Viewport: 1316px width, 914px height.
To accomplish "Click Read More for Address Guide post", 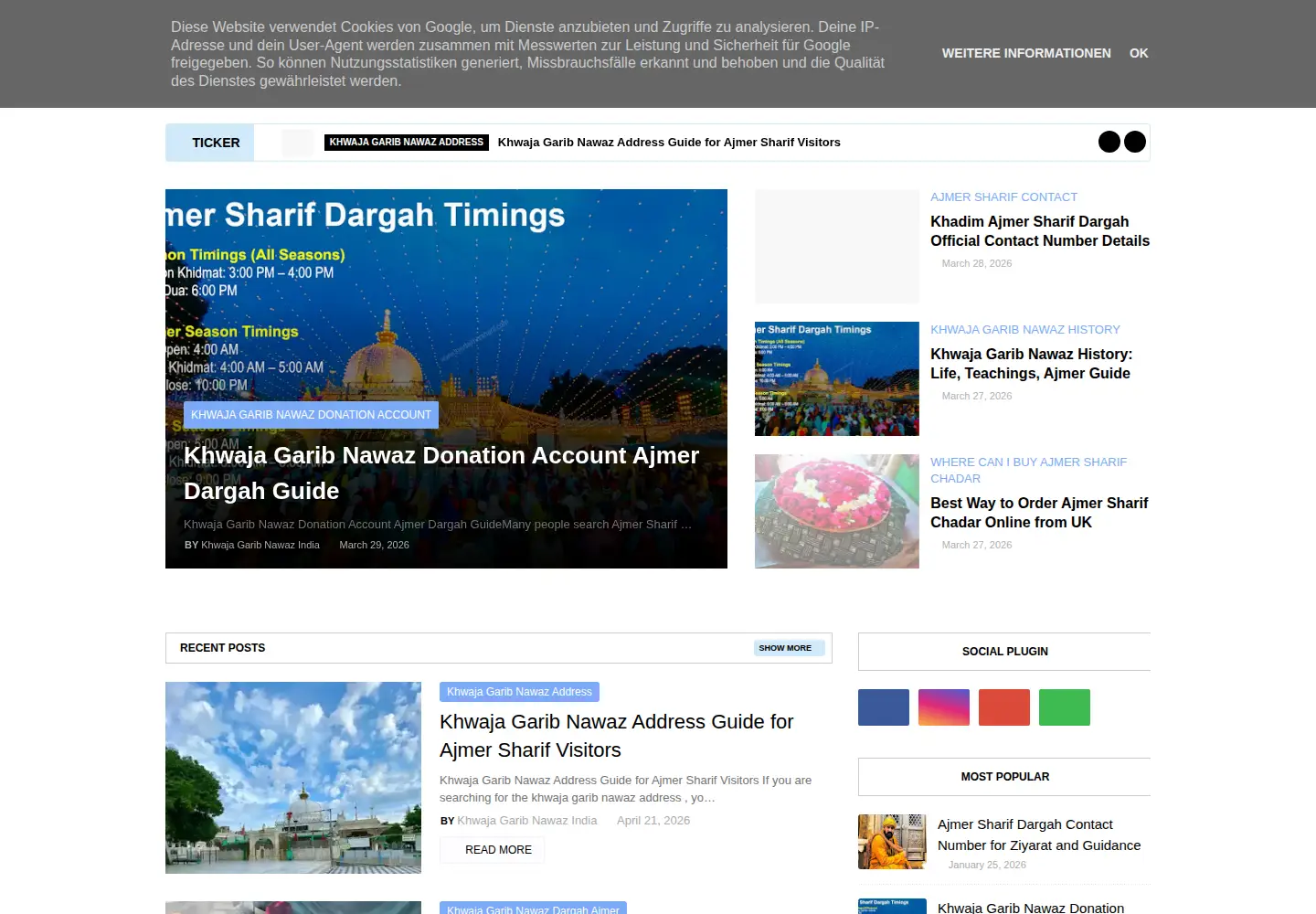I will 493,850.
